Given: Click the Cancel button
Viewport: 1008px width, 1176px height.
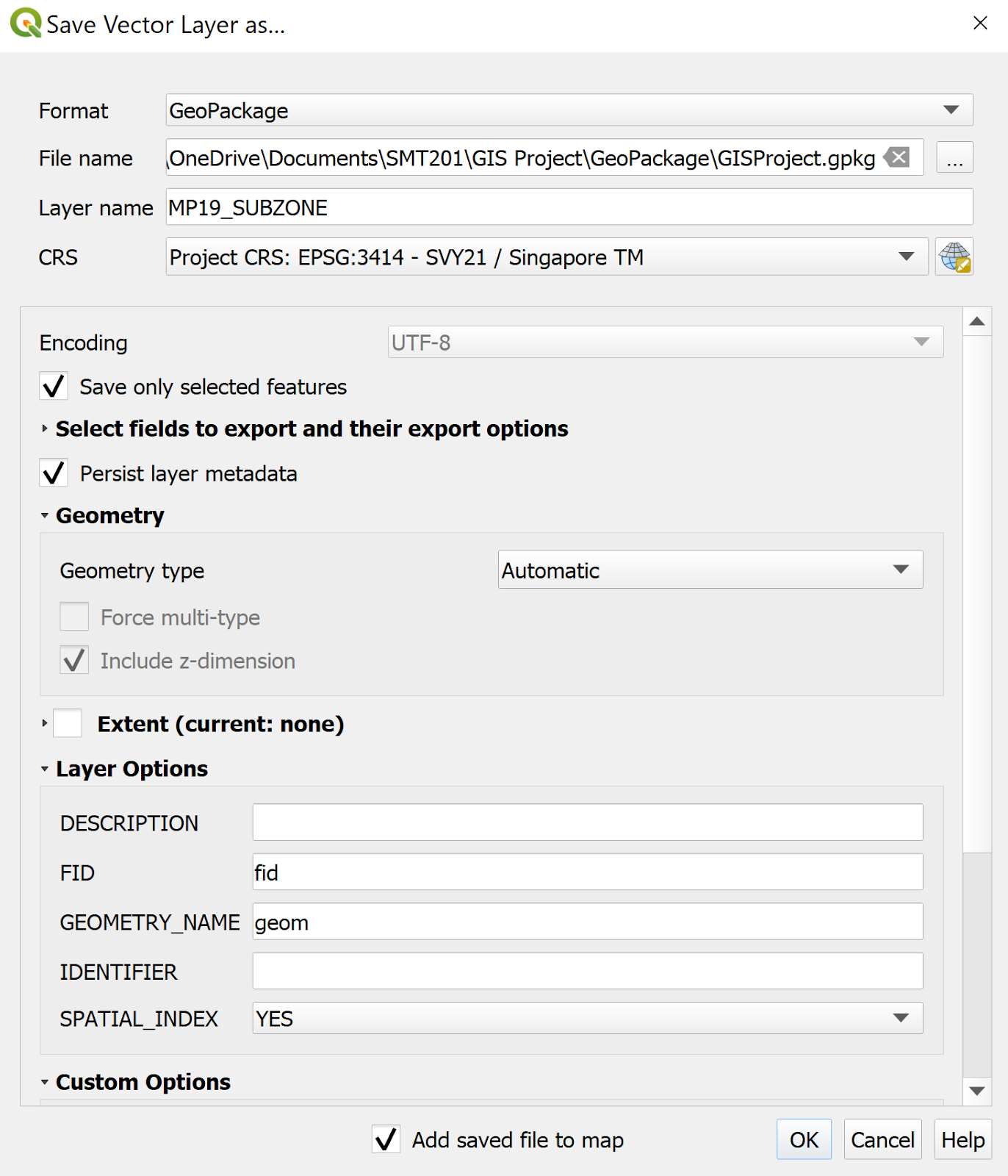Looking at the screenshot, I should pos(882,1140).
